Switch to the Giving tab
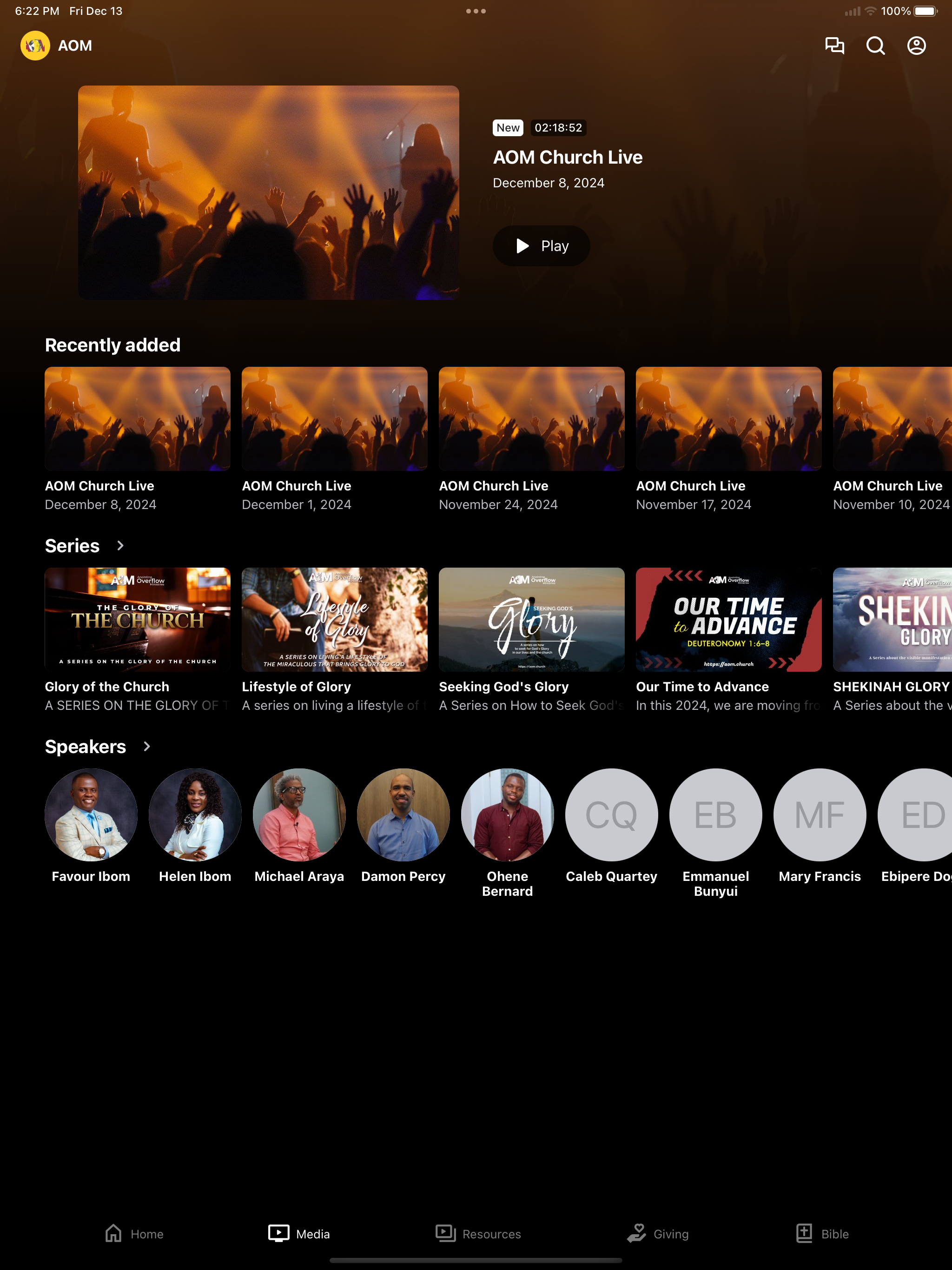This screenshot has width=952, height=1270. point(657,1234)
